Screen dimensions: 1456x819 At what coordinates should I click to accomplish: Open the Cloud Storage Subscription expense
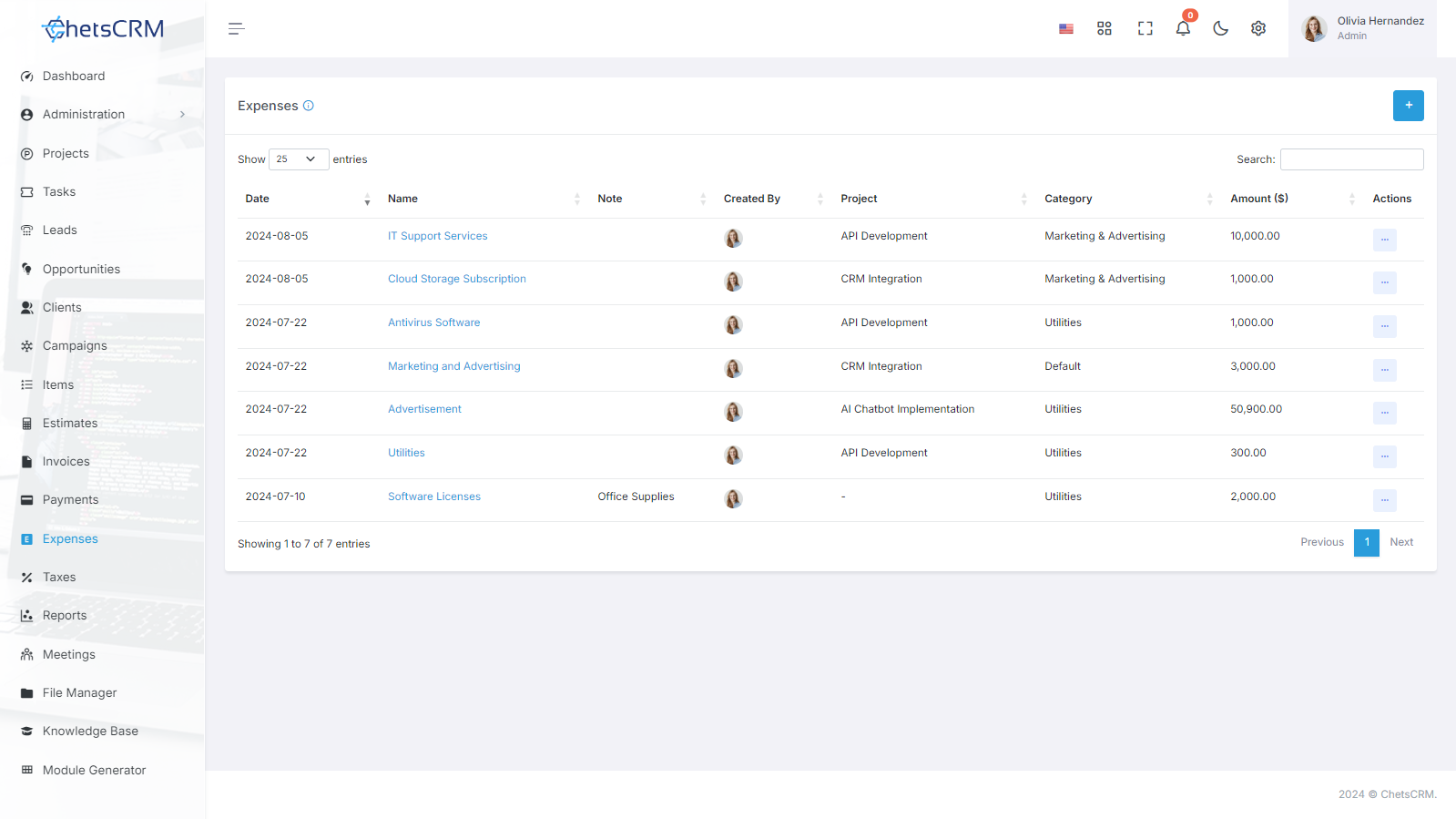tap(457, 279)
